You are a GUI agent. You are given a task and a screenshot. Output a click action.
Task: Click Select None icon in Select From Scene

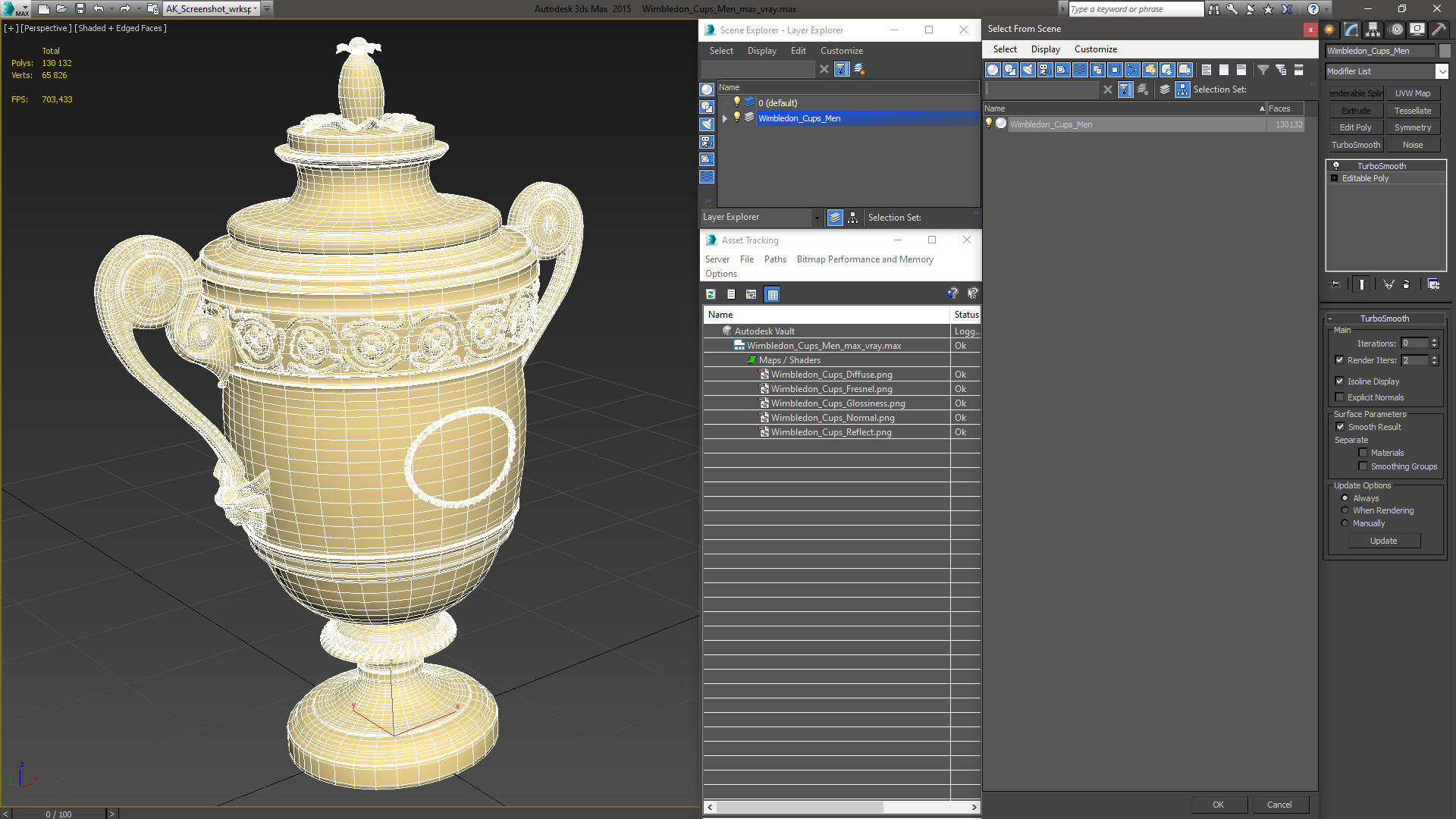click(1224, 70)
